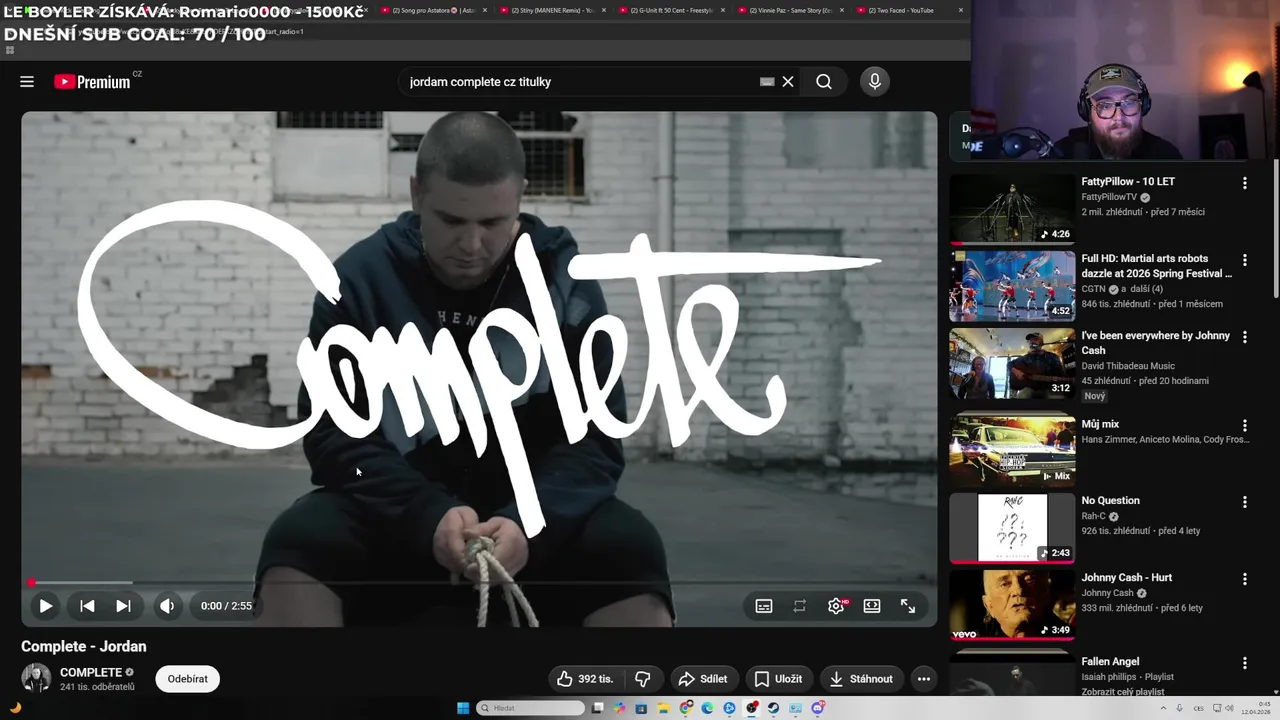Switch to the Stíny (MANENE Remix) tab
The width and height of the screenshot is (1280, 720).
click(550, 10)
